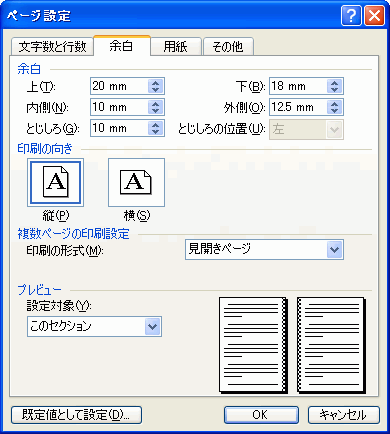Viewport: 390px width, 434px height.
Task: Switch to the 余白 tab
Action: tap(122, 45)
